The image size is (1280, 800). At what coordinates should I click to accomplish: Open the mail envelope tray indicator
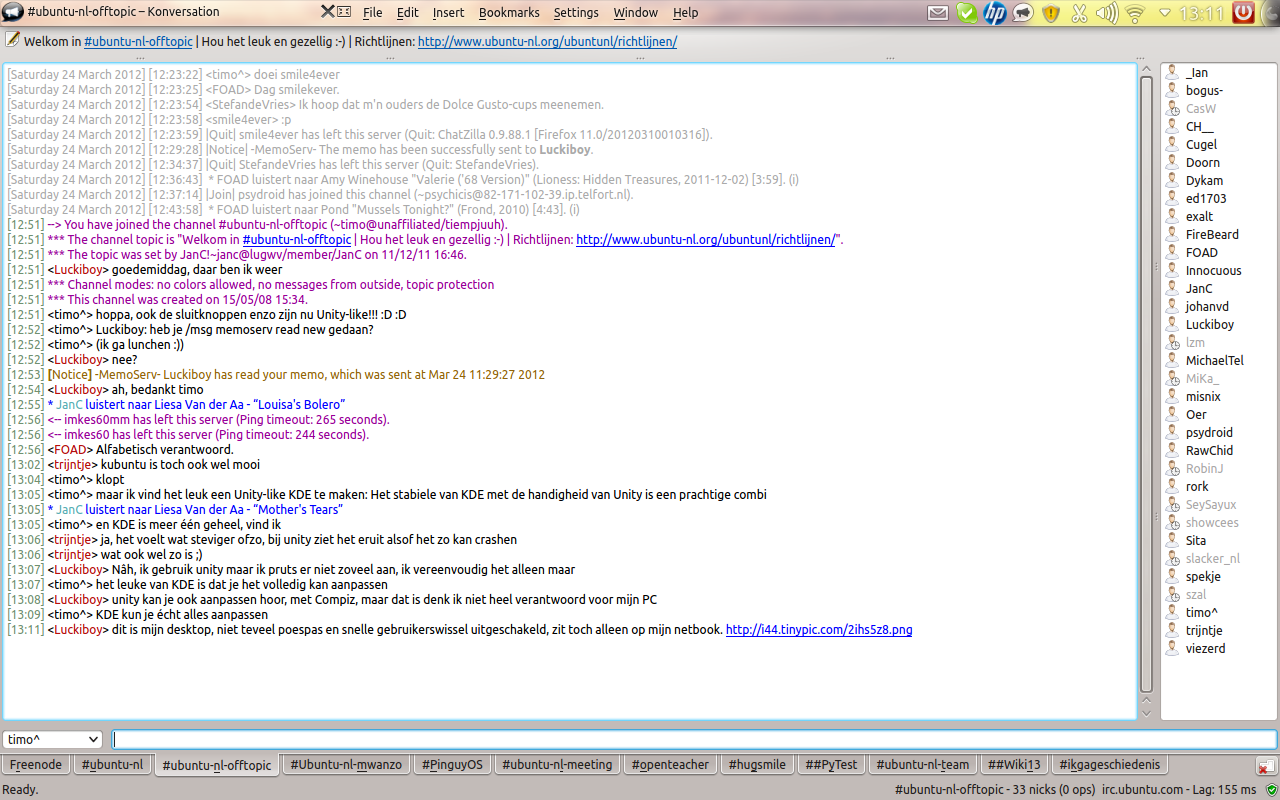pyautogui.click(x=937, y=13)
